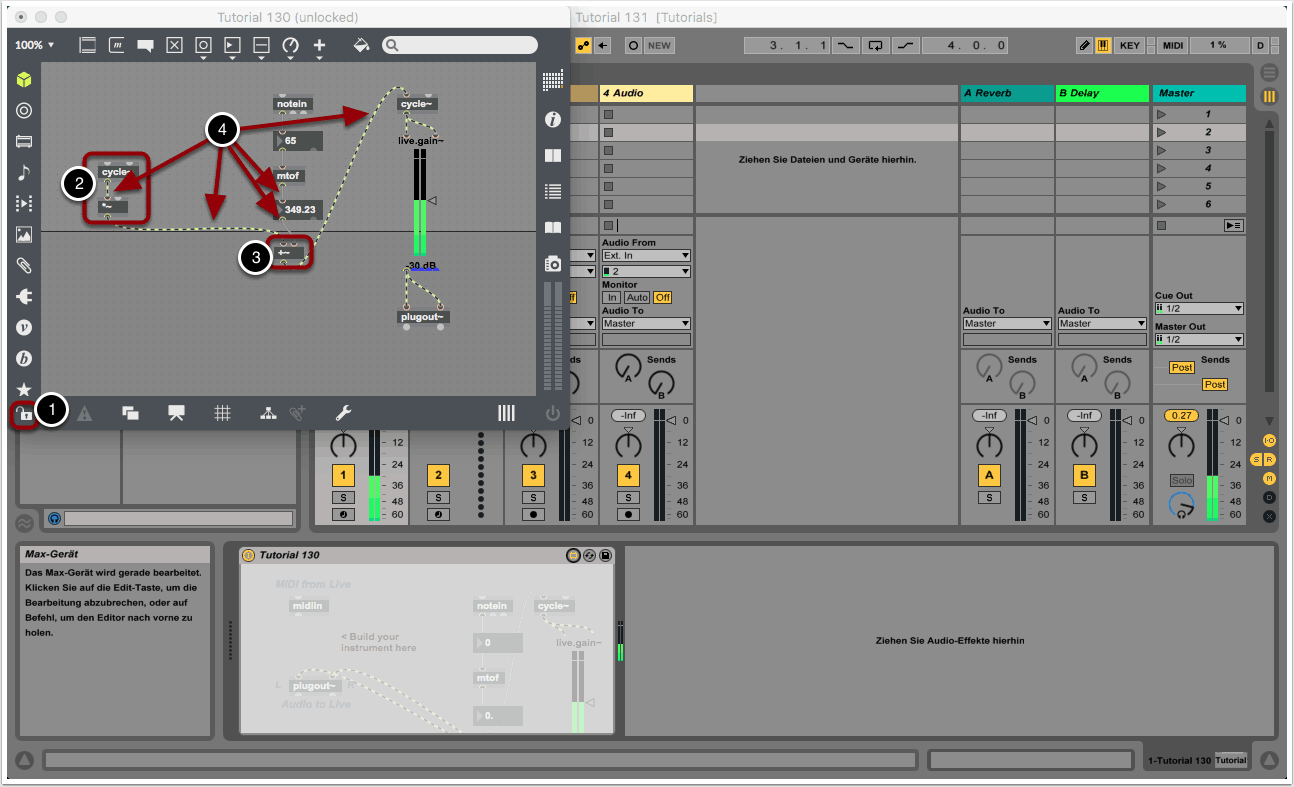Select the B Delay track header

point(1102,93)
